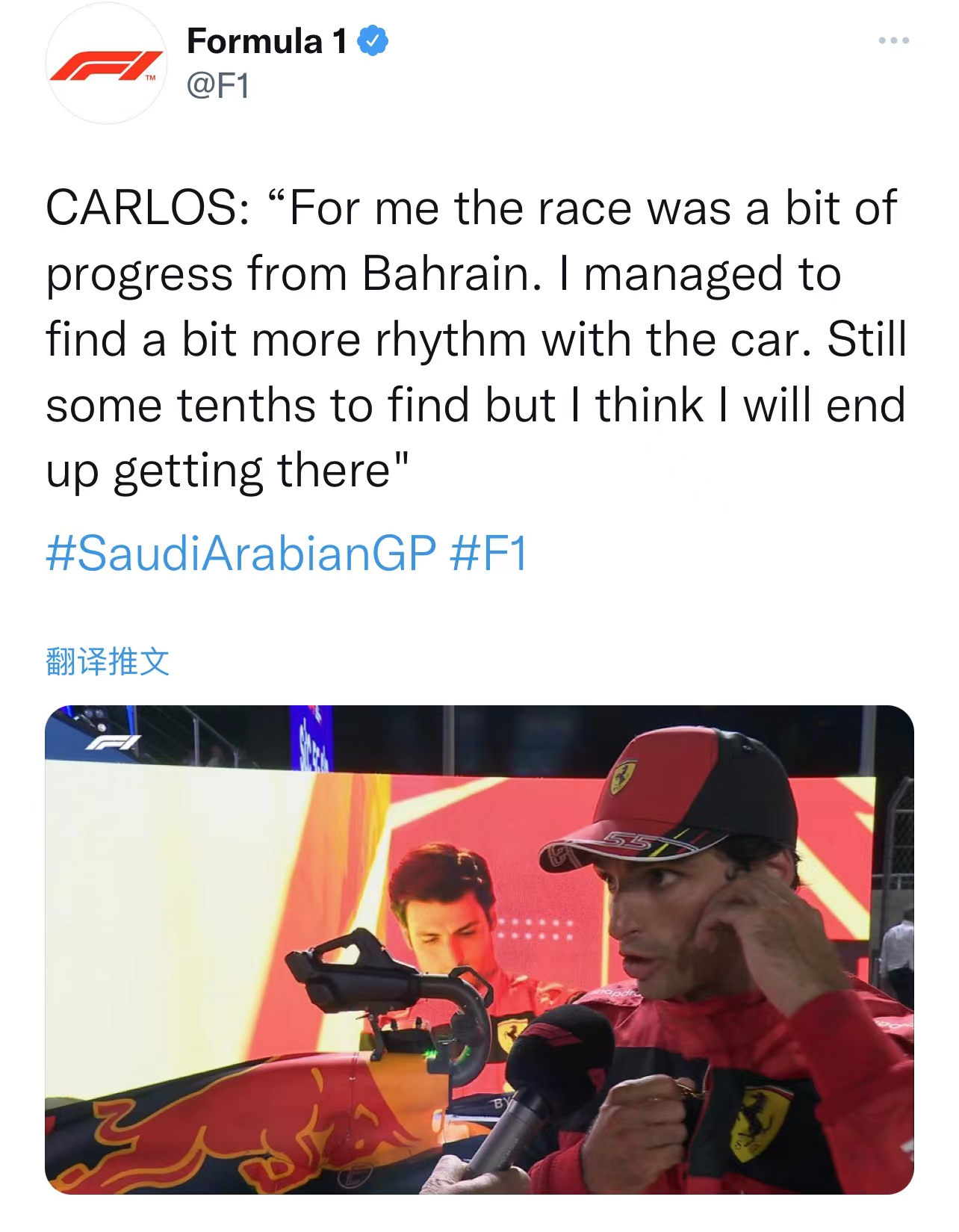Open the Formula 1 profile avatar
This screenshot has height=1232, width=959.
106,64
